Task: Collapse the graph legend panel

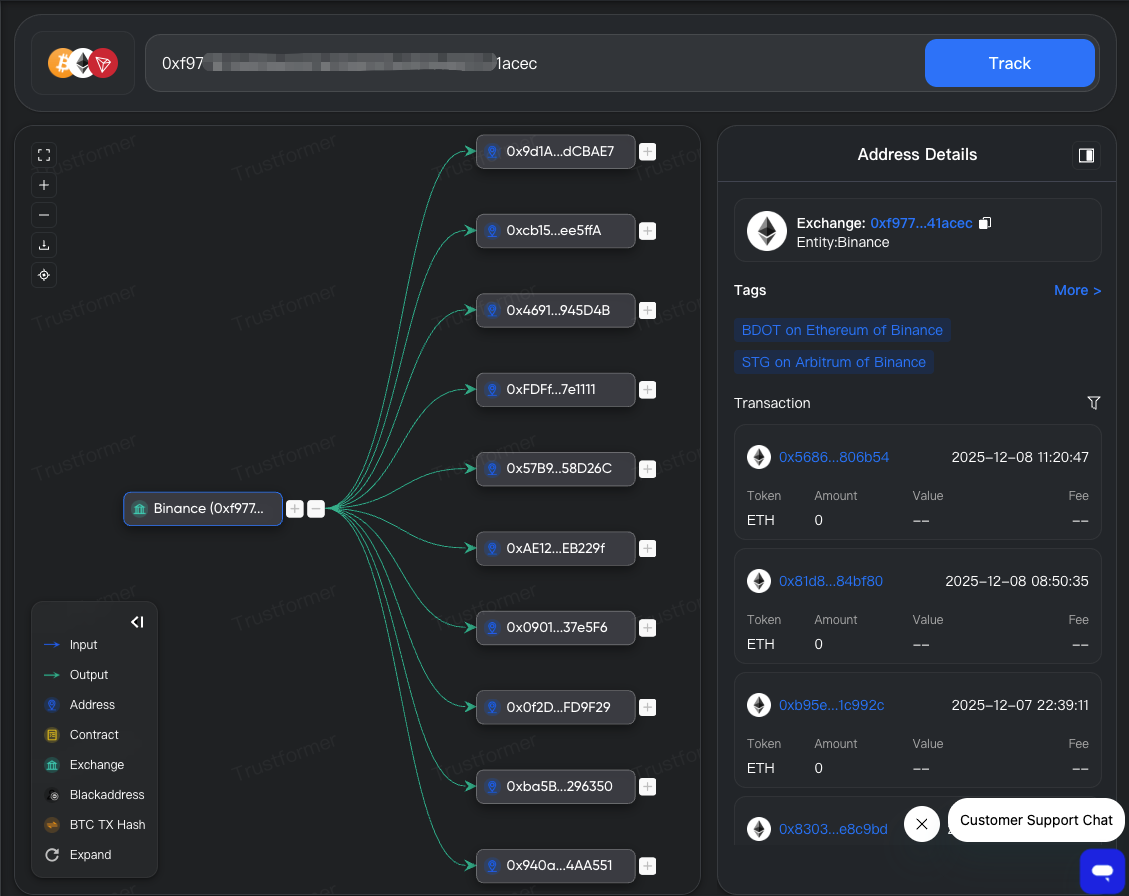Action: 137,621
